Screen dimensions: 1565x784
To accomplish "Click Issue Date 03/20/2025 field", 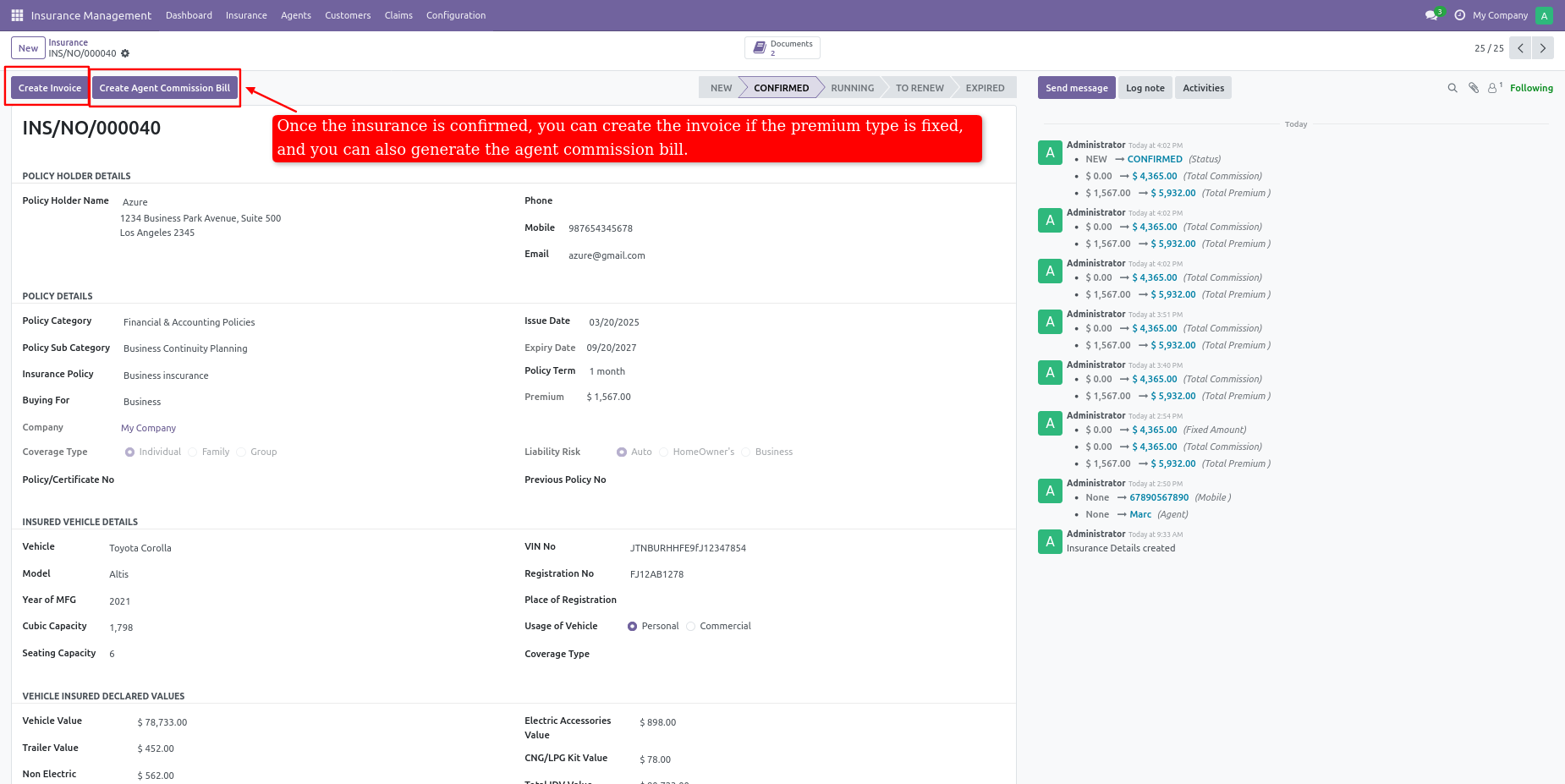I will 614,322.
